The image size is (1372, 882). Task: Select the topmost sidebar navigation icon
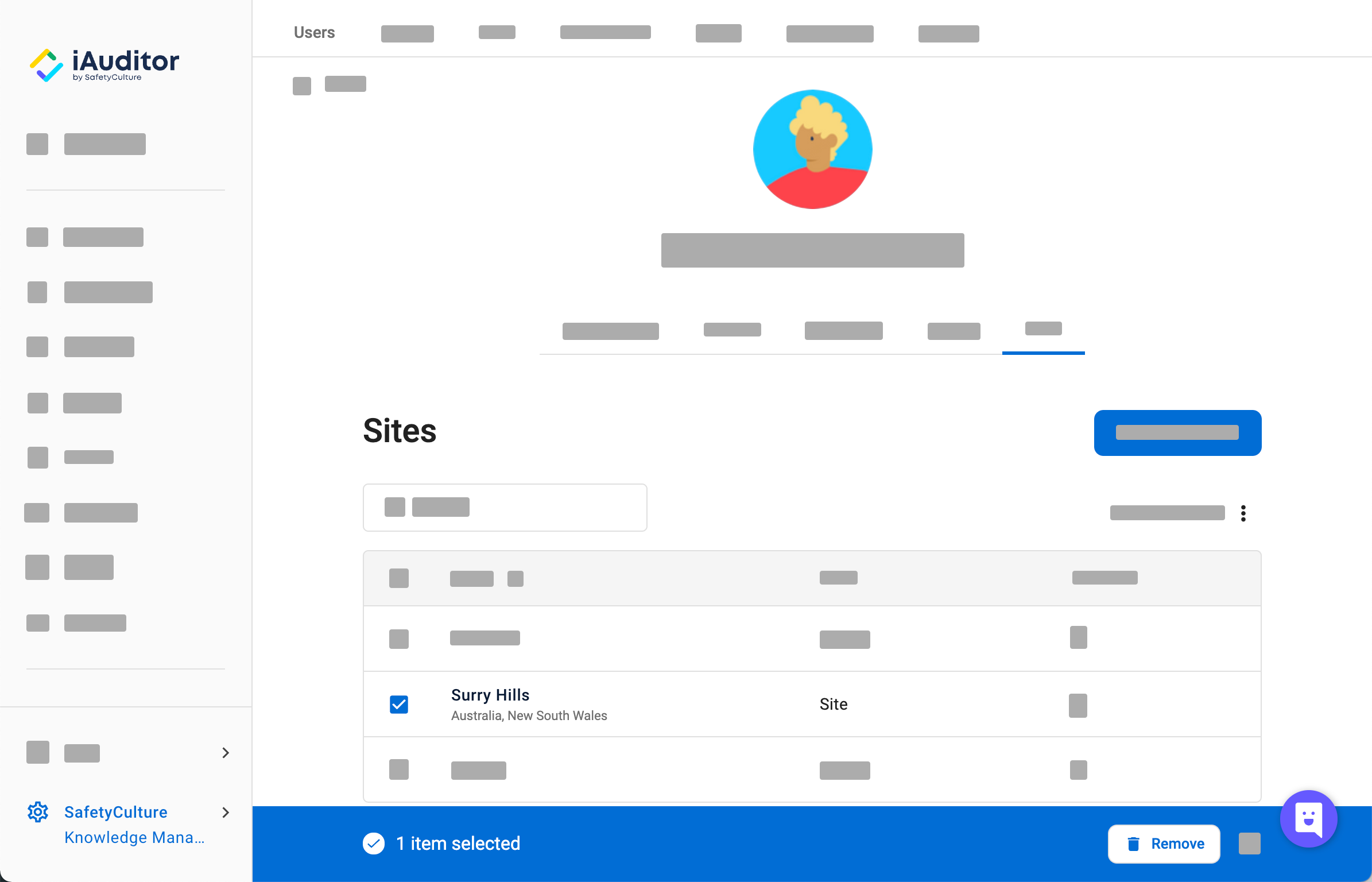point(37,144)
